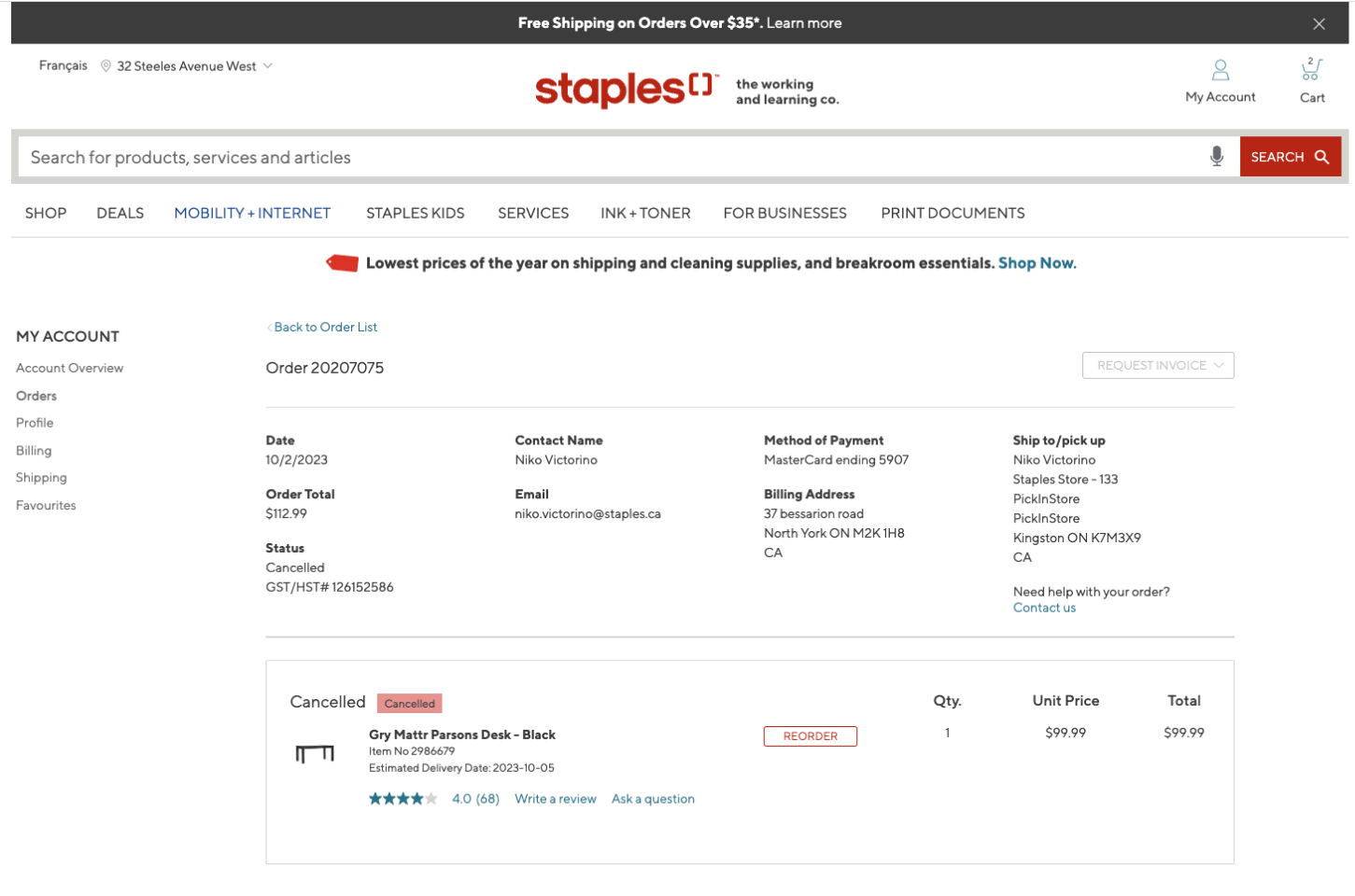Screen dimensions: 1355x896
Task: Open Account Overview in the sidebar
Action: 70,369
